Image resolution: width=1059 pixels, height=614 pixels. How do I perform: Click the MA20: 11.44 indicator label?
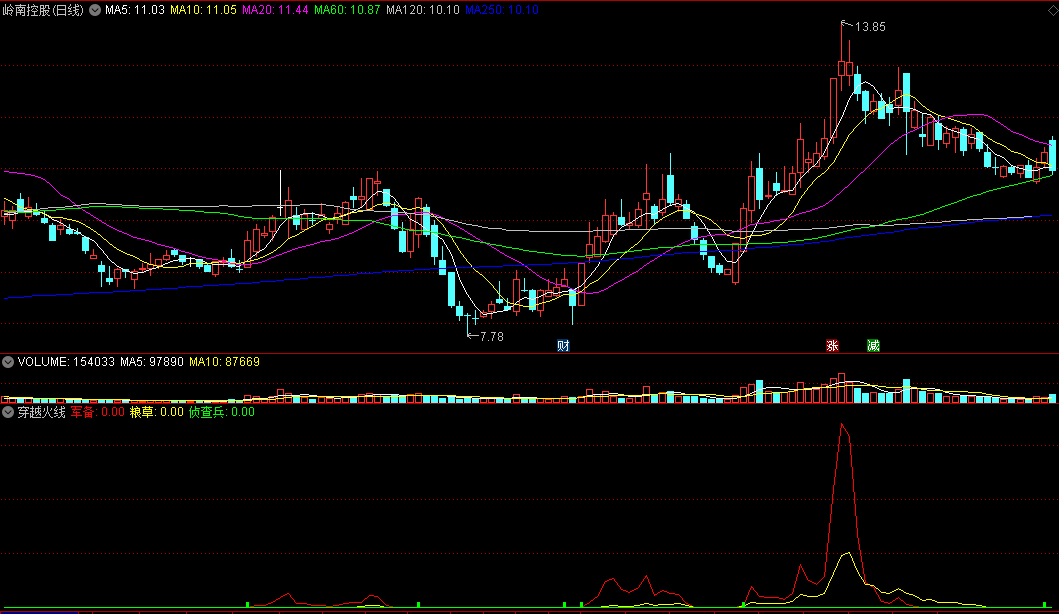(x=275, y=10)
